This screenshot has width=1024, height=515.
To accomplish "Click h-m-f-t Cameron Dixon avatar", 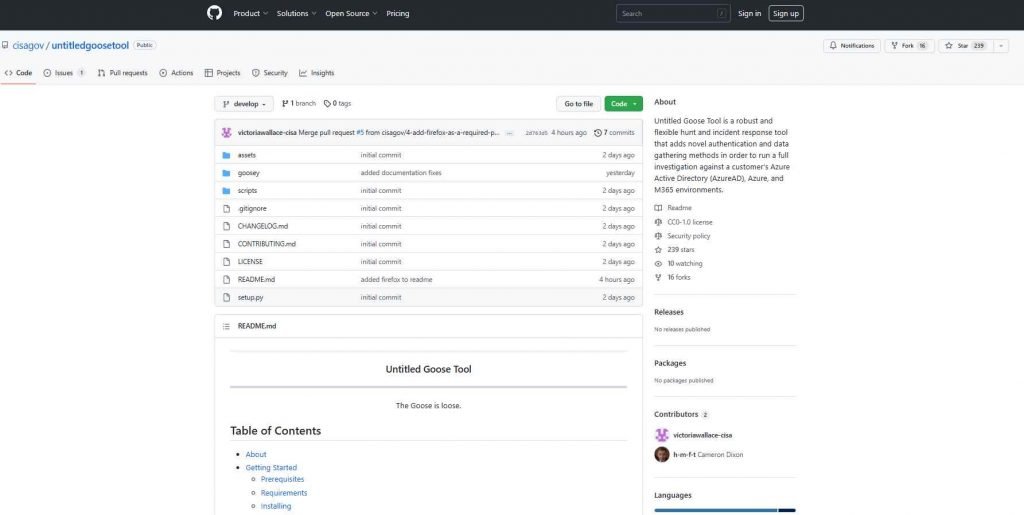I will (662, 454).
